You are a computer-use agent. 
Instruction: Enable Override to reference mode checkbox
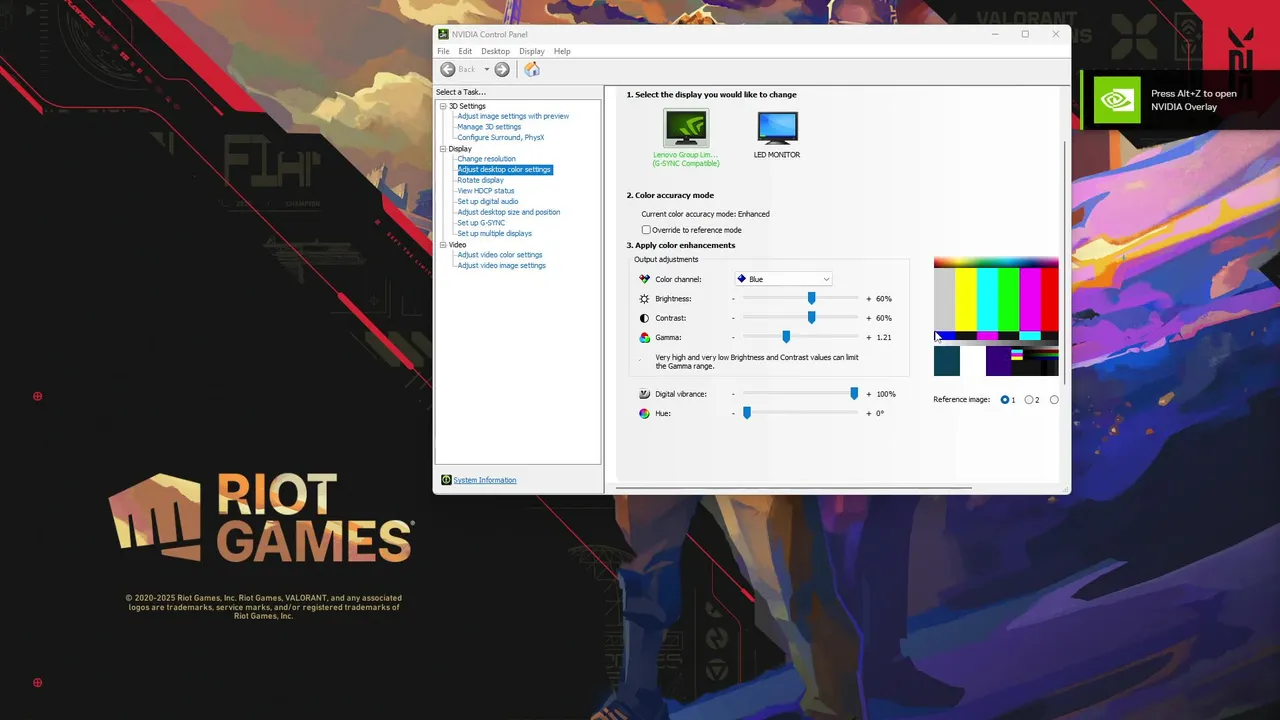646,230
